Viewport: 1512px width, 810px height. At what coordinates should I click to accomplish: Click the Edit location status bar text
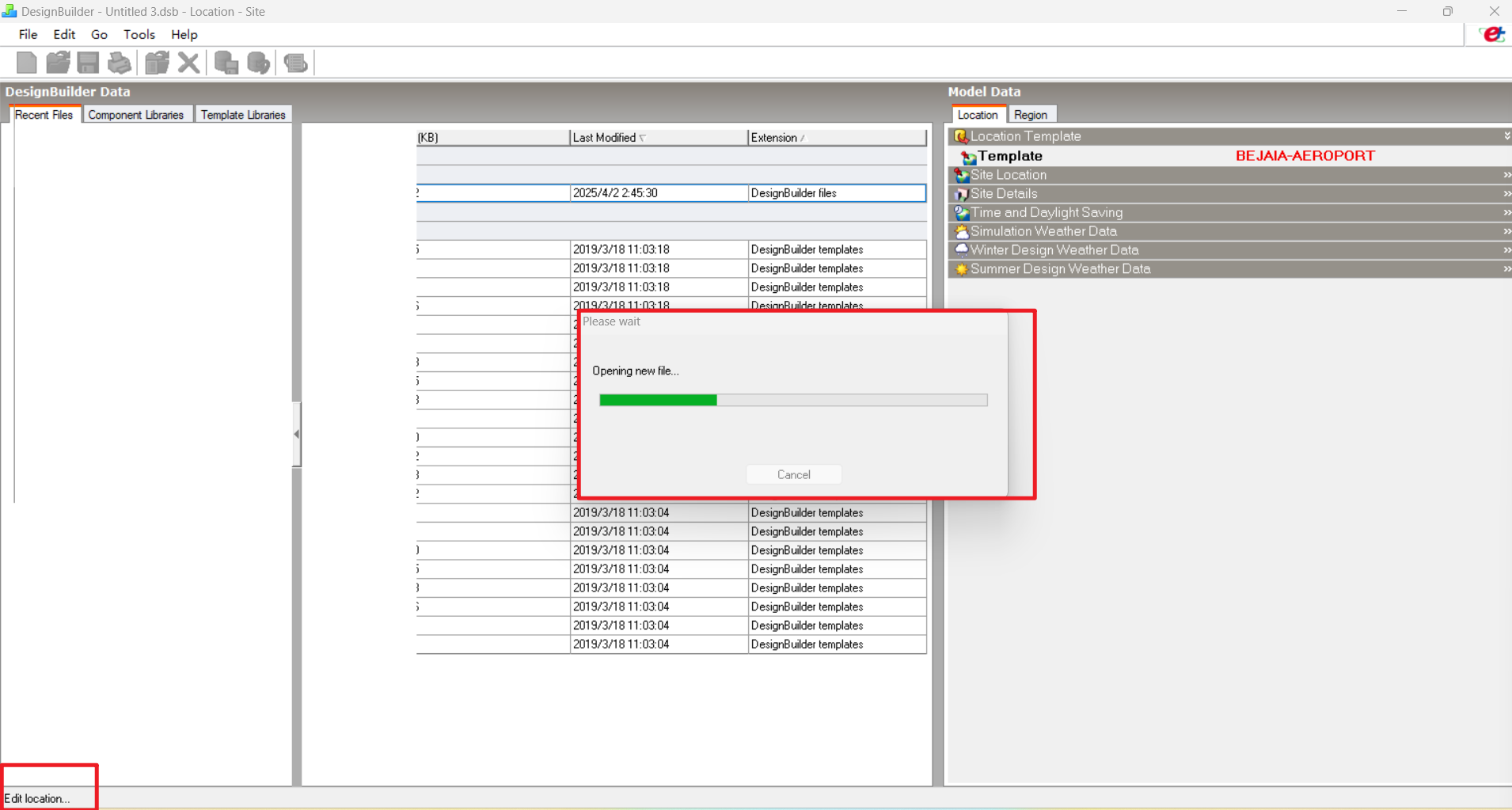[x=36, y=798]
